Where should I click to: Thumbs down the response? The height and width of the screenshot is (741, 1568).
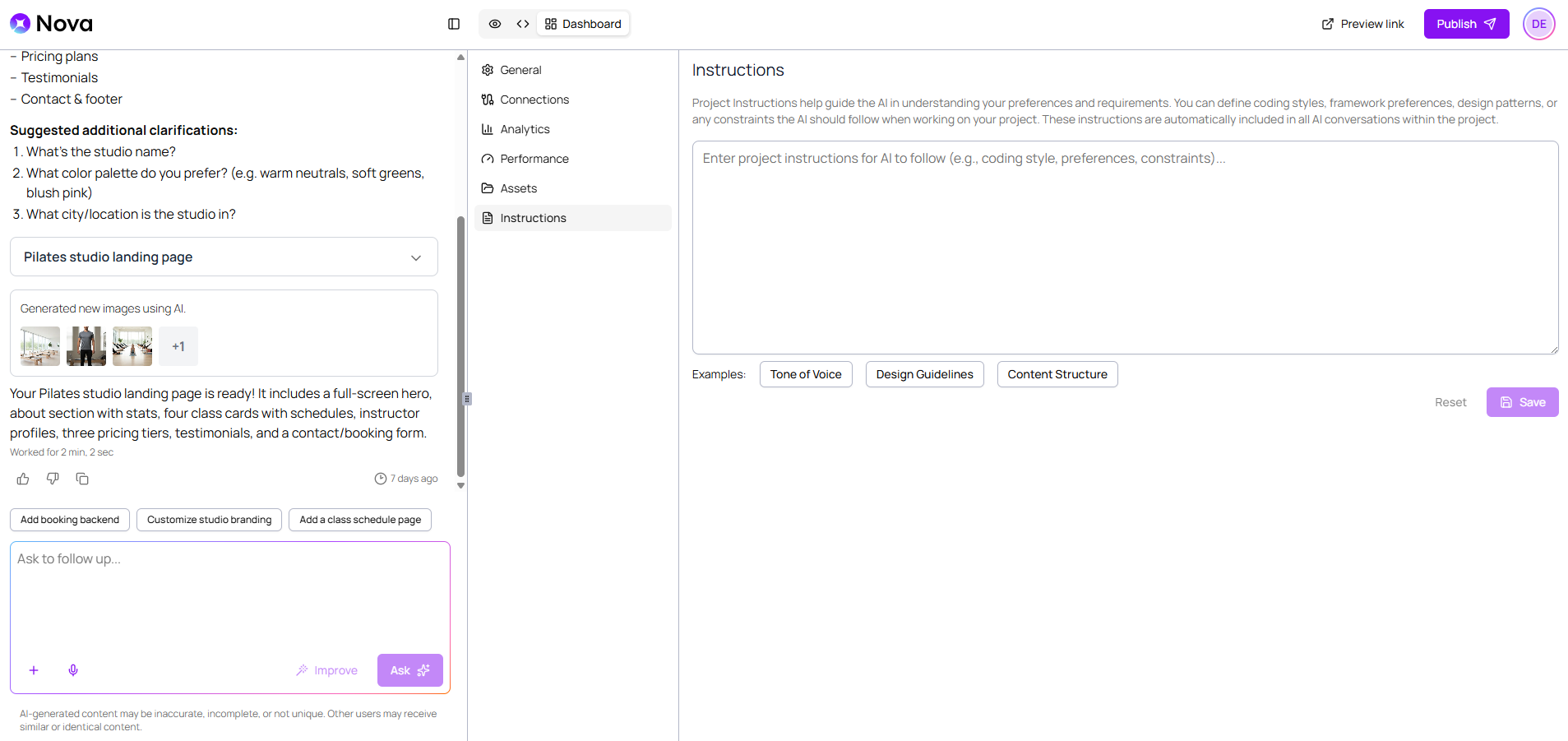[53, 479]
